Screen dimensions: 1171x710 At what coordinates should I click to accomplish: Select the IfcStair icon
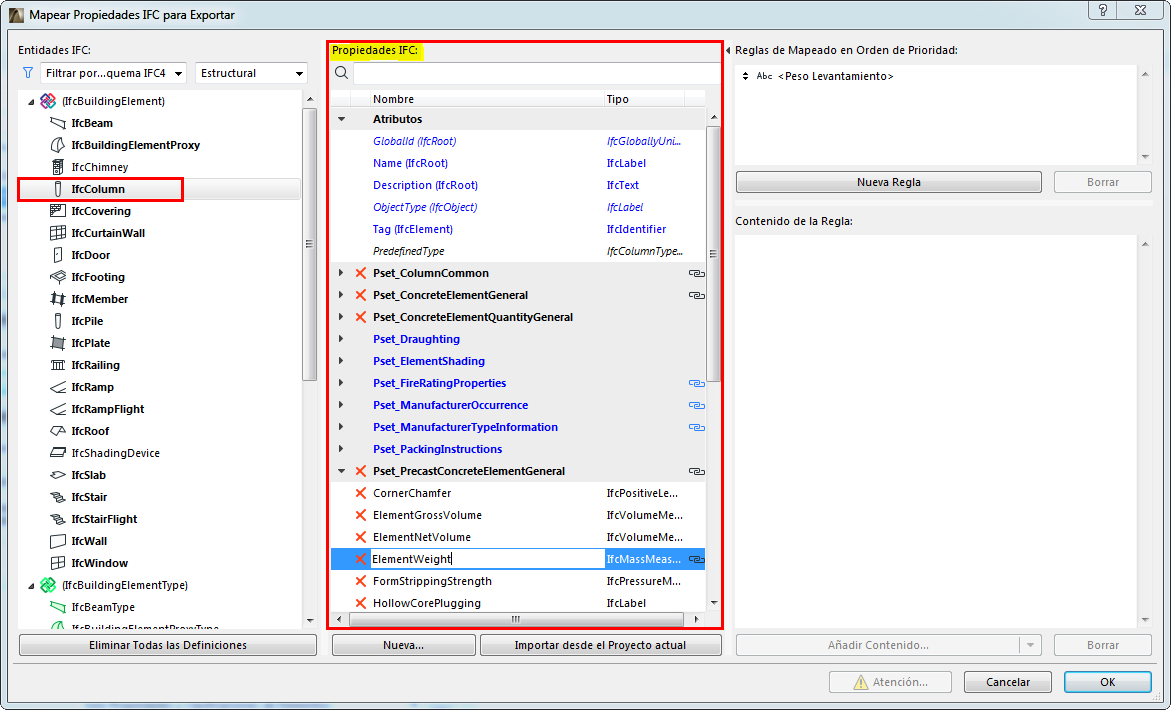58,497
